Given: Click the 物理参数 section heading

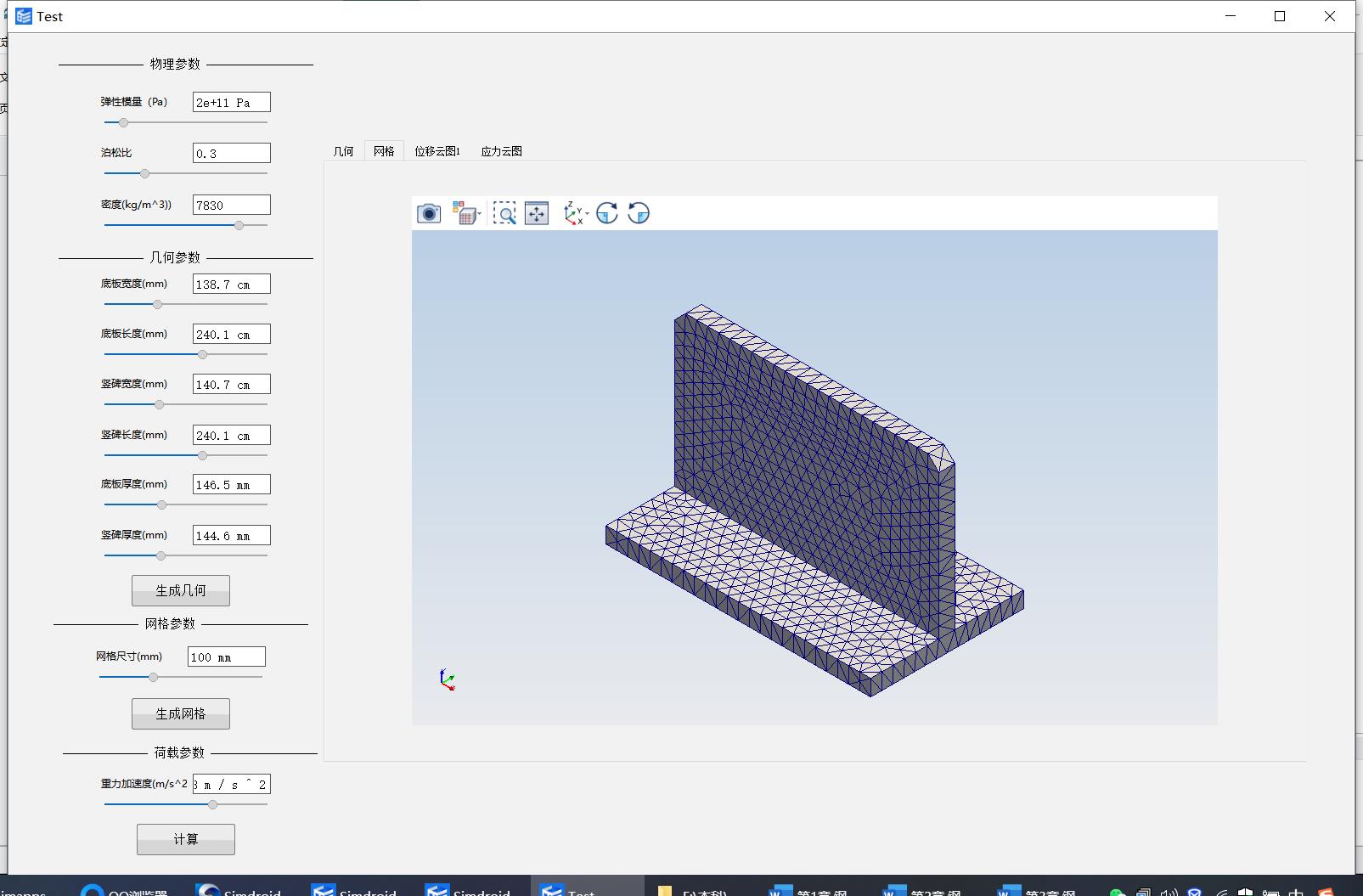Looking at the screenshot, I should [175, 64].
